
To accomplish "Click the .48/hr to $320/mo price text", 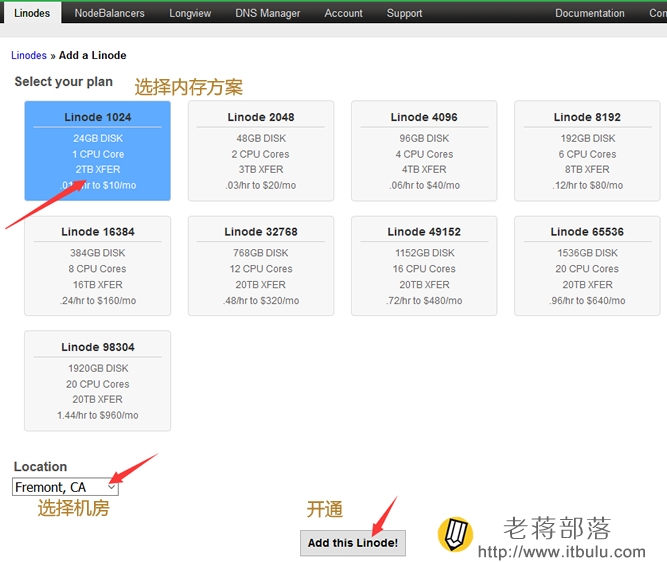I will point(261,300).
